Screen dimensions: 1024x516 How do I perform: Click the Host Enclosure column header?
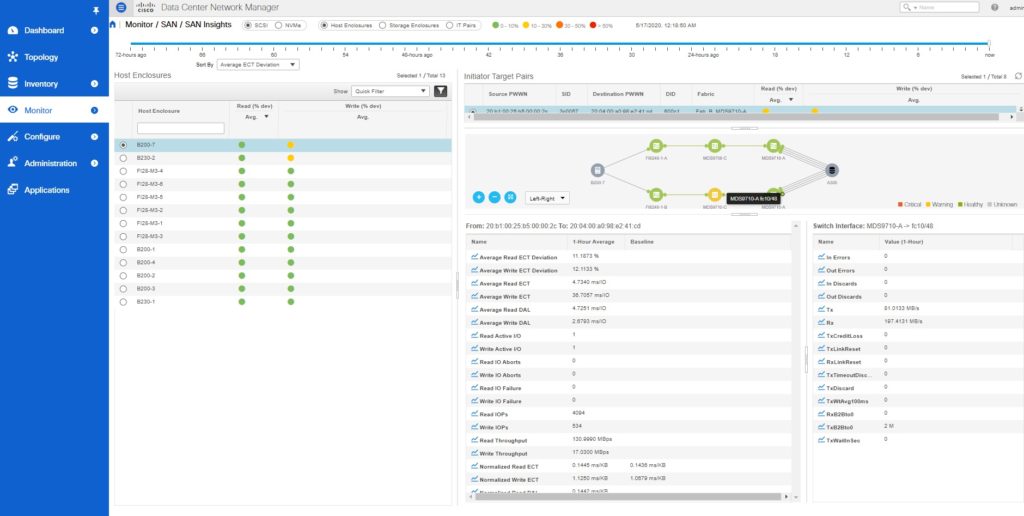(x=159, y=111)
